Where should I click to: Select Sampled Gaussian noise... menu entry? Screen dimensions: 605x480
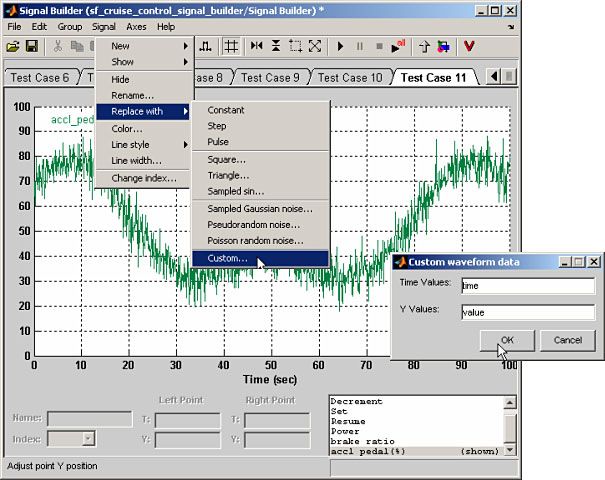[x=259, y=209]
